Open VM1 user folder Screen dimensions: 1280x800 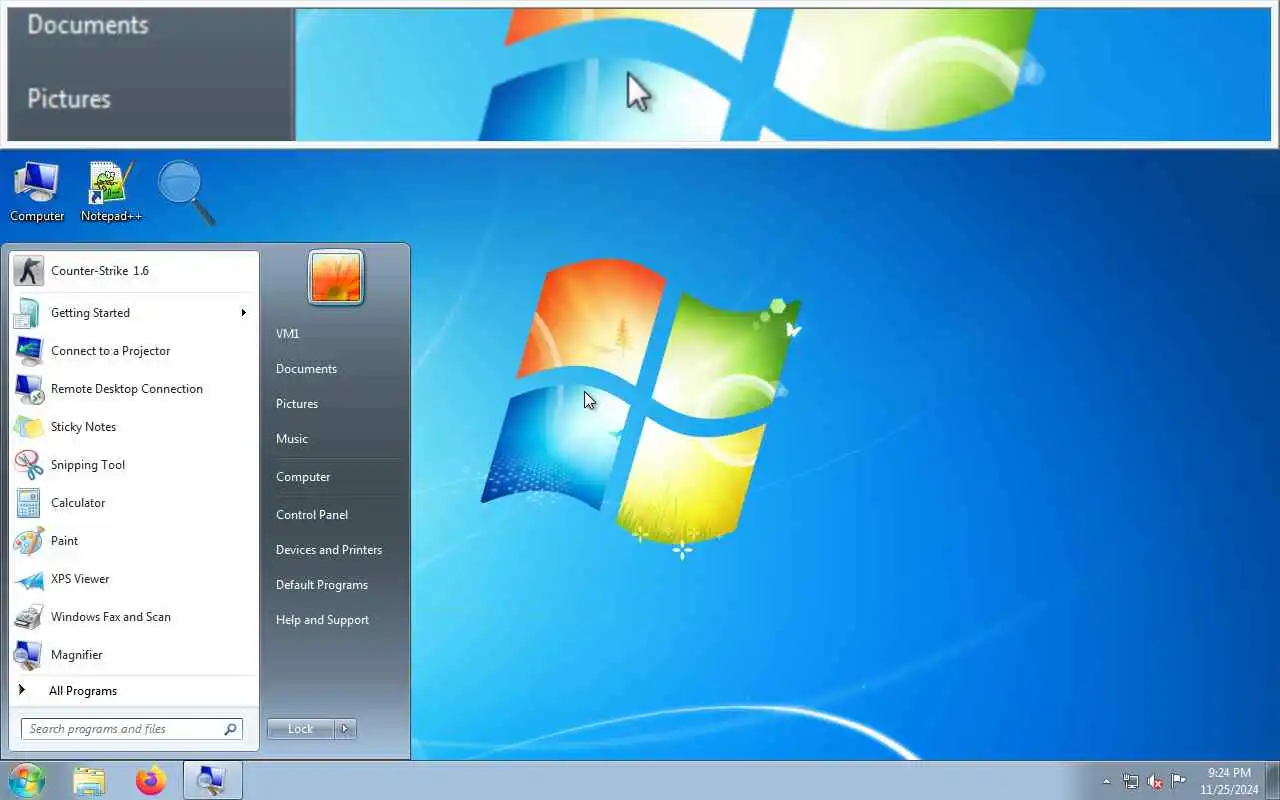pyautogui.click(x=288, y=334)
